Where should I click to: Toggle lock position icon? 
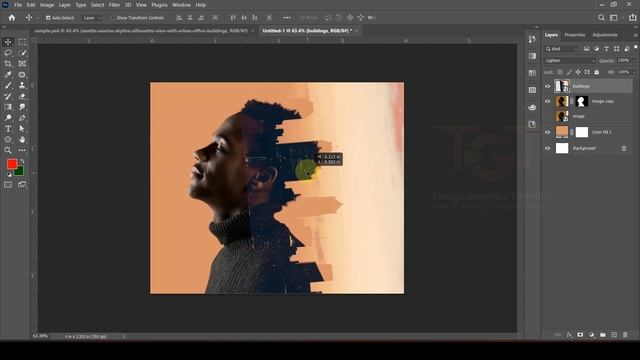coord(578,72)
